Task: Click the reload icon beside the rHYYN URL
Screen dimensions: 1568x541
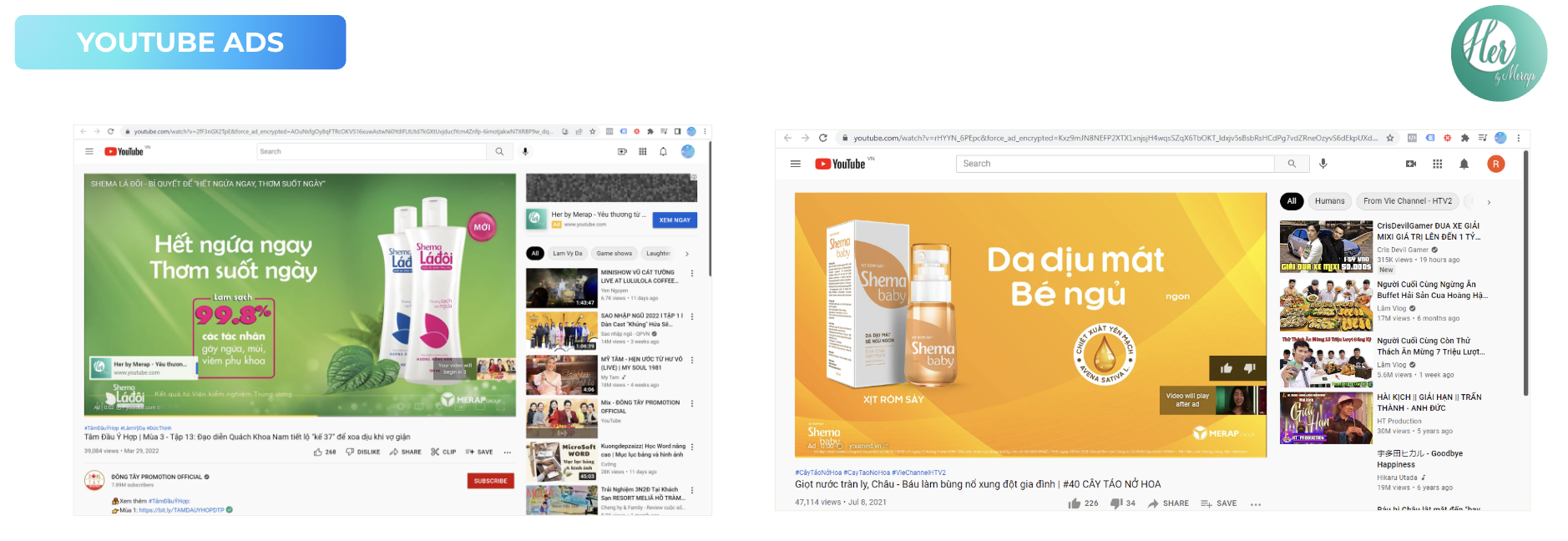Action: pos(822,138)
